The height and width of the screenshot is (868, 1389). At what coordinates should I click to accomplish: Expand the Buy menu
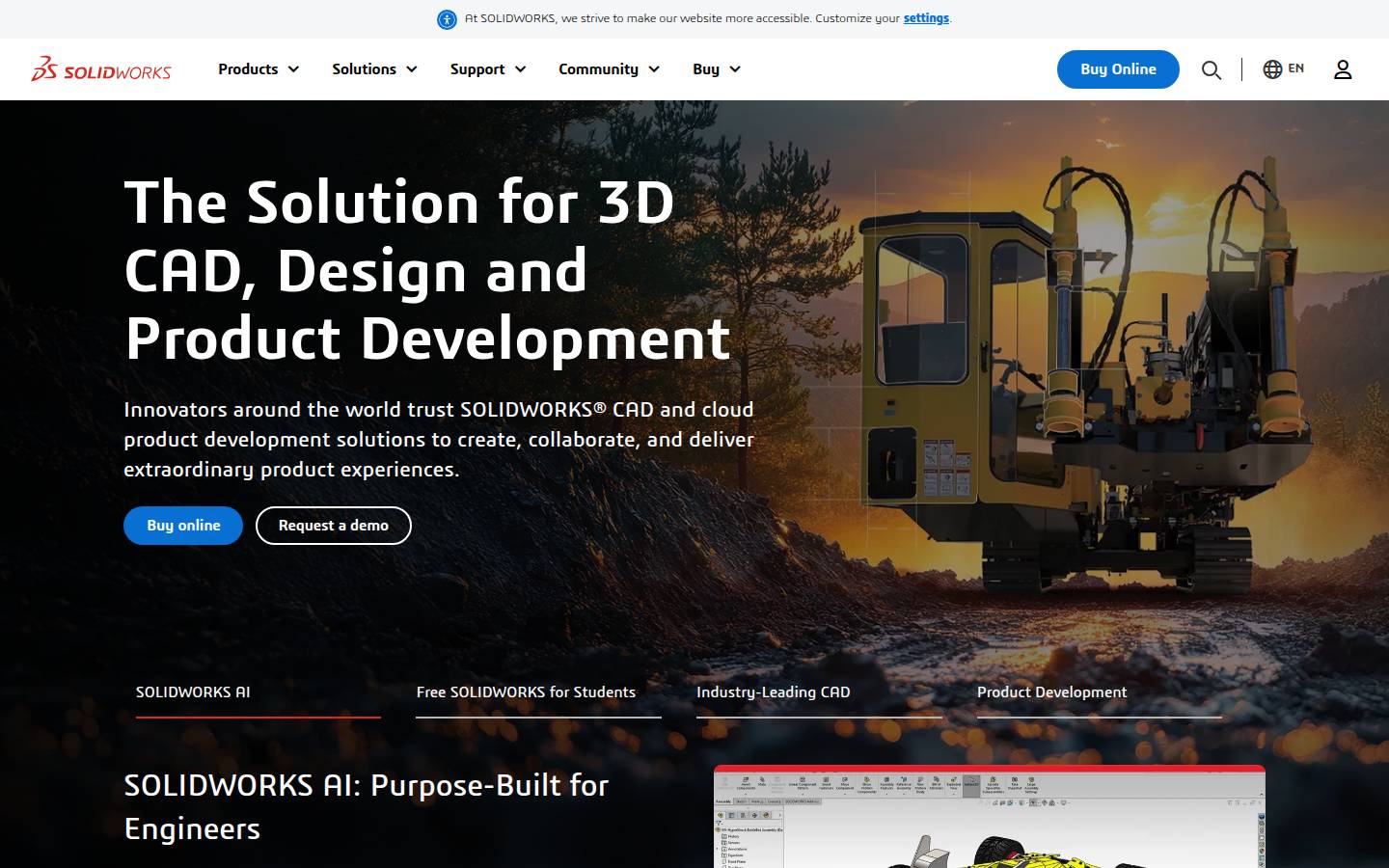tap(717, 69)
